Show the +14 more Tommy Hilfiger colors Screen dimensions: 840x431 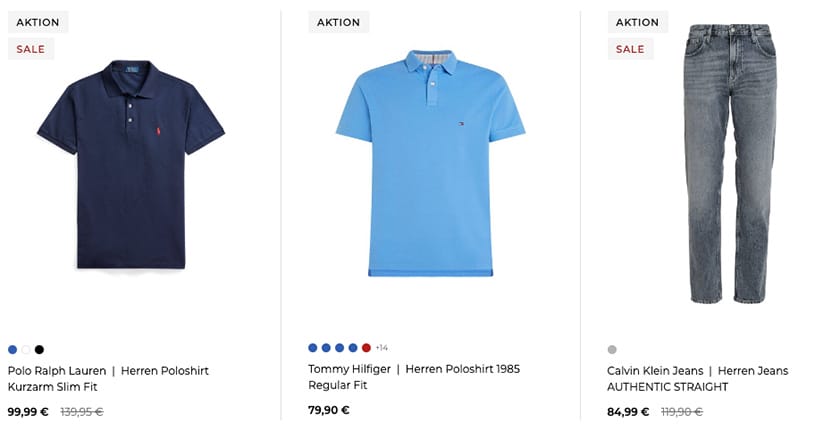[x=381, y=347]
